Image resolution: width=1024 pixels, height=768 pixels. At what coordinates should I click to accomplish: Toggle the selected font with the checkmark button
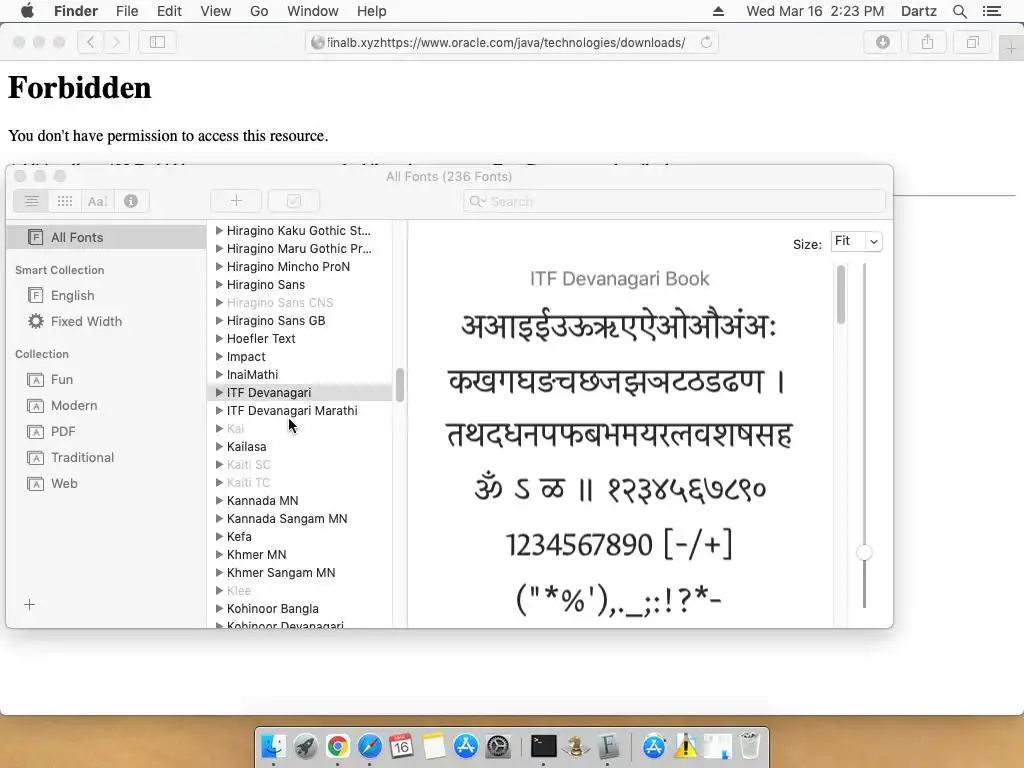tap(294, 201)
